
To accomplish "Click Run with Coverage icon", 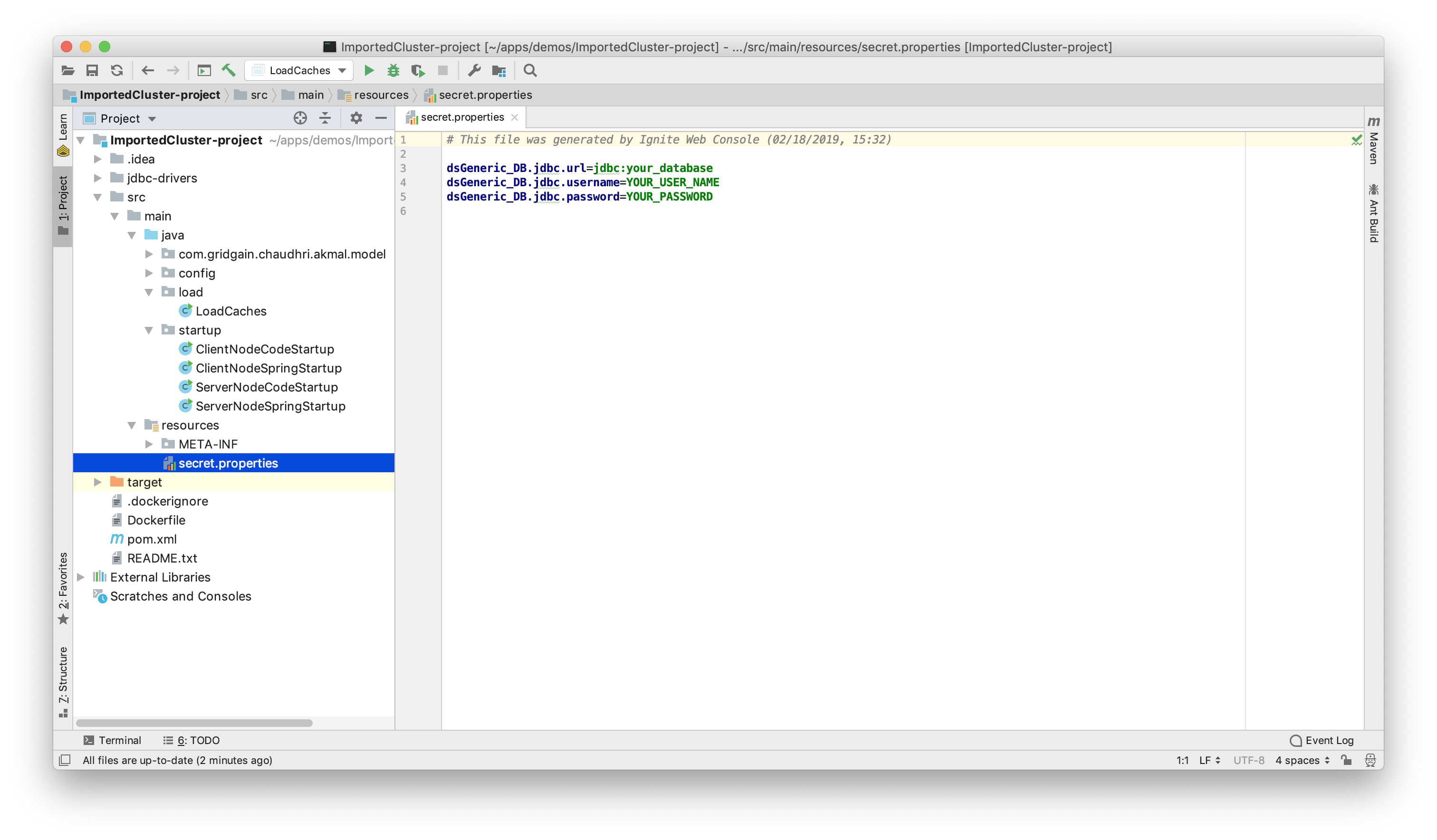I will point(418,70).
